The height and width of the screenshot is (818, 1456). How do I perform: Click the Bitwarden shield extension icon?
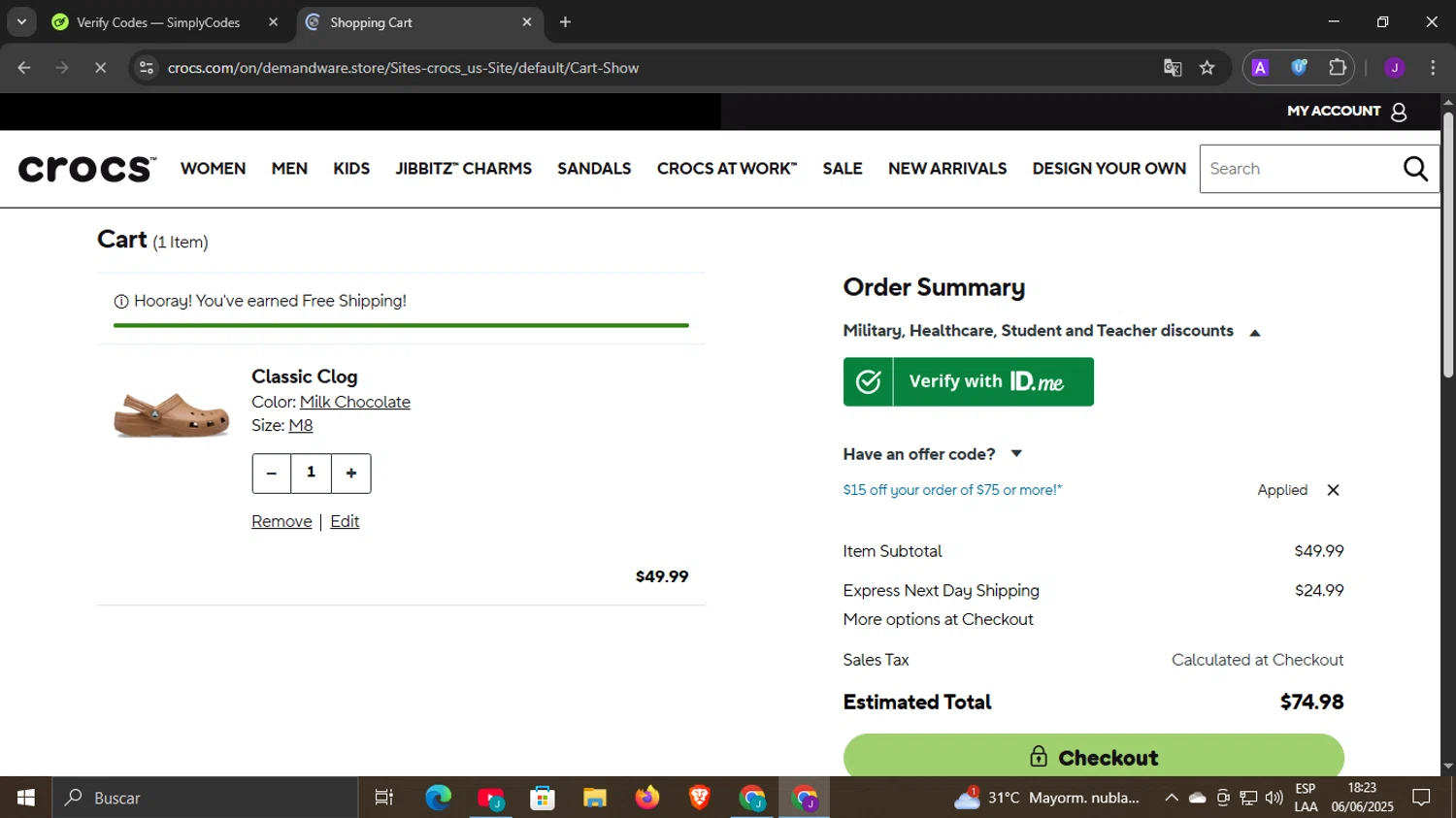(x=1299, y=68)
